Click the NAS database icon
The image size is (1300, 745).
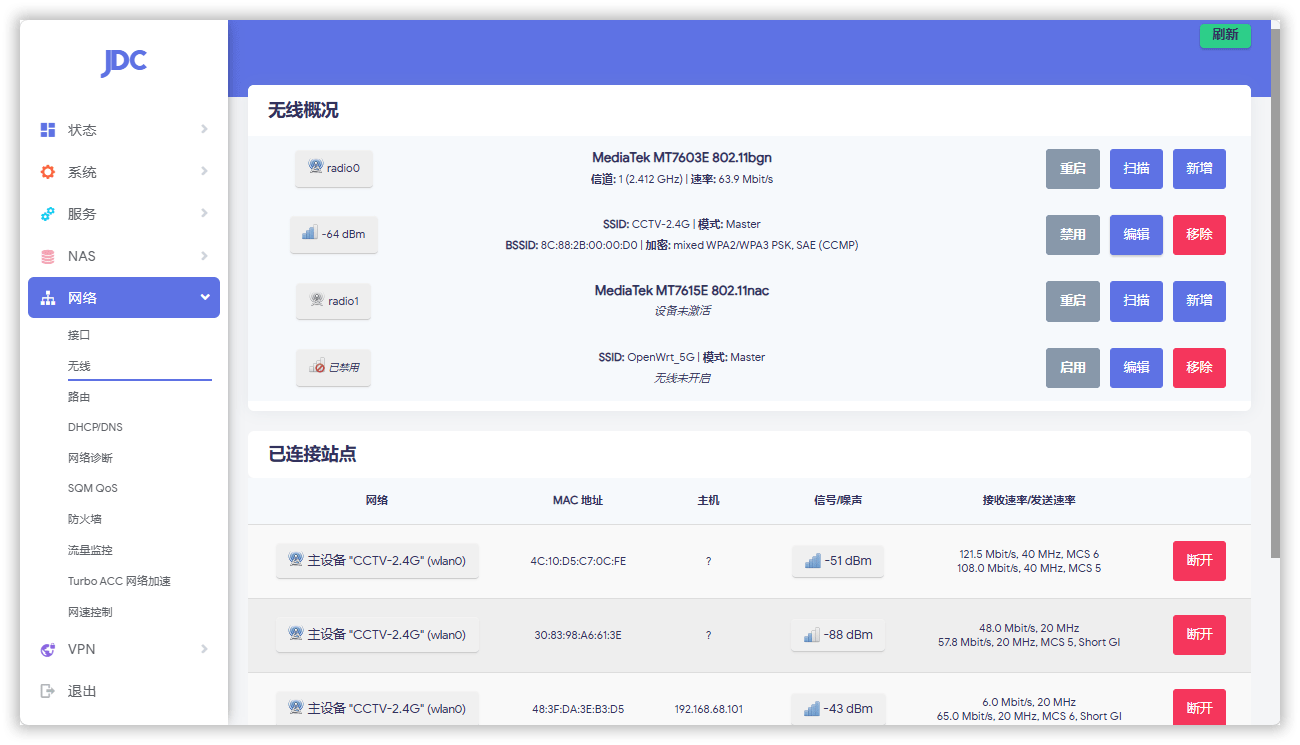[x=48, y=256]
